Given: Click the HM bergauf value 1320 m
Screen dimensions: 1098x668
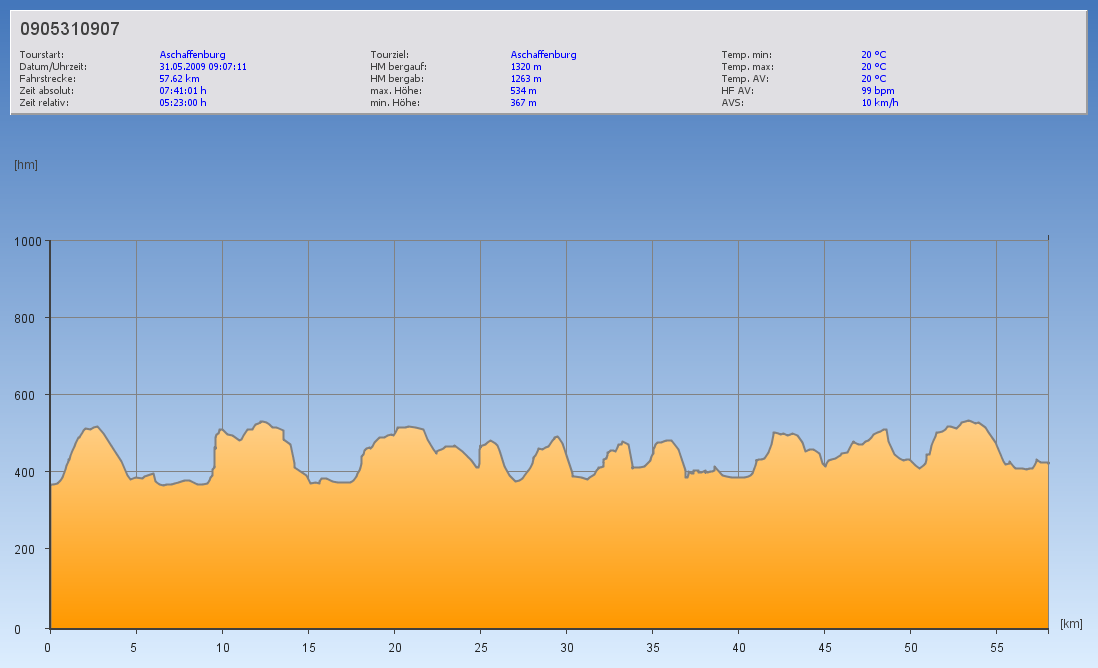Looking at the screenshot, I should coord(526,66).
